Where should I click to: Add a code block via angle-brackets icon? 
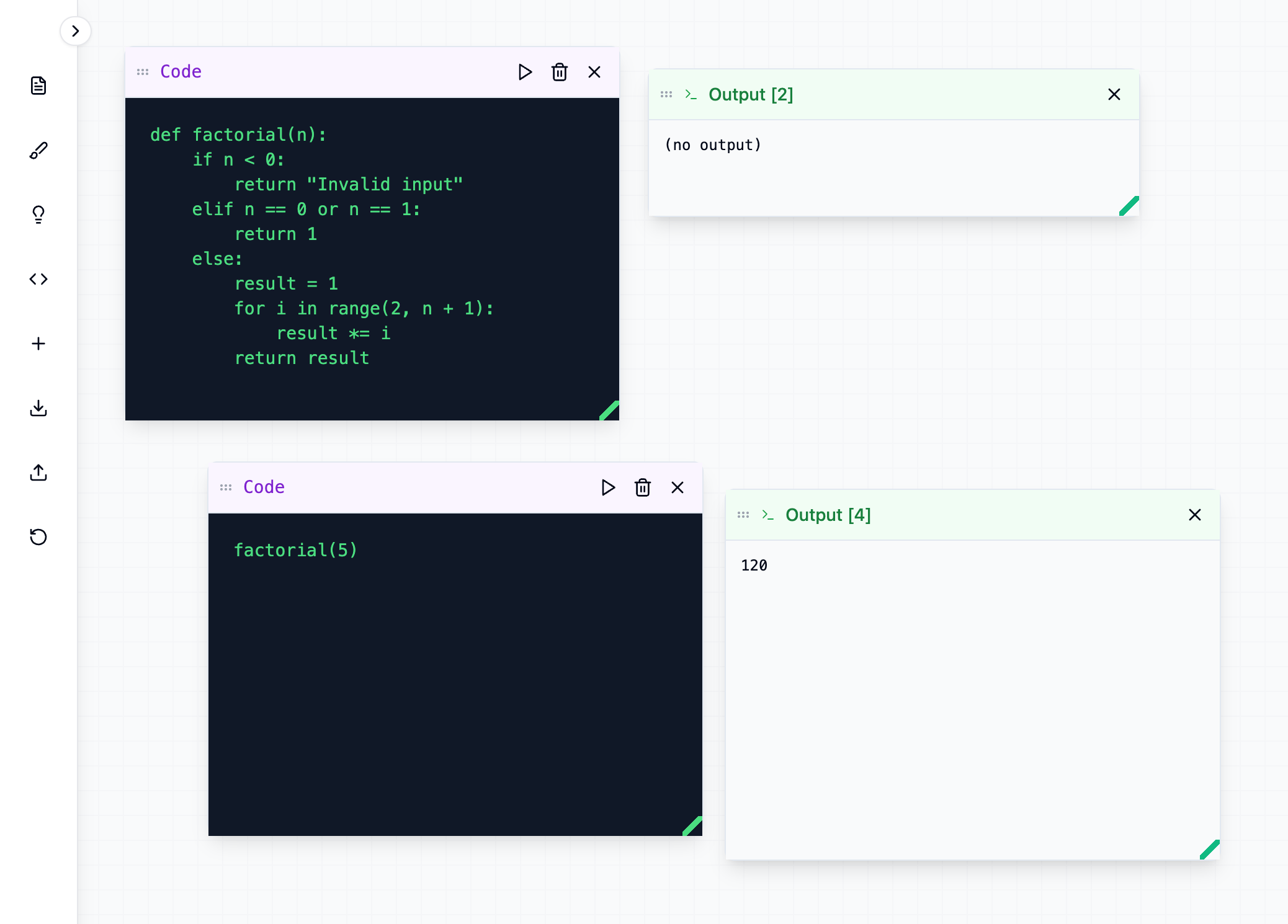coord(38,279)
